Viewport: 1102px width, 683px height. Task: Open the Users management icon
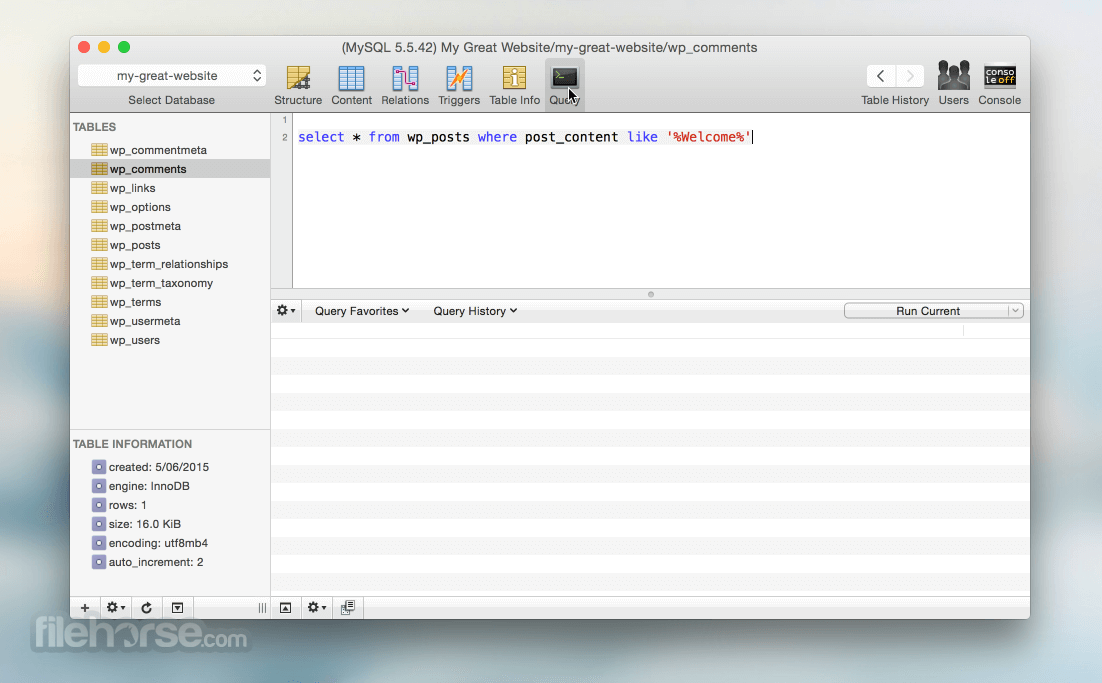[x=953, y=84]
